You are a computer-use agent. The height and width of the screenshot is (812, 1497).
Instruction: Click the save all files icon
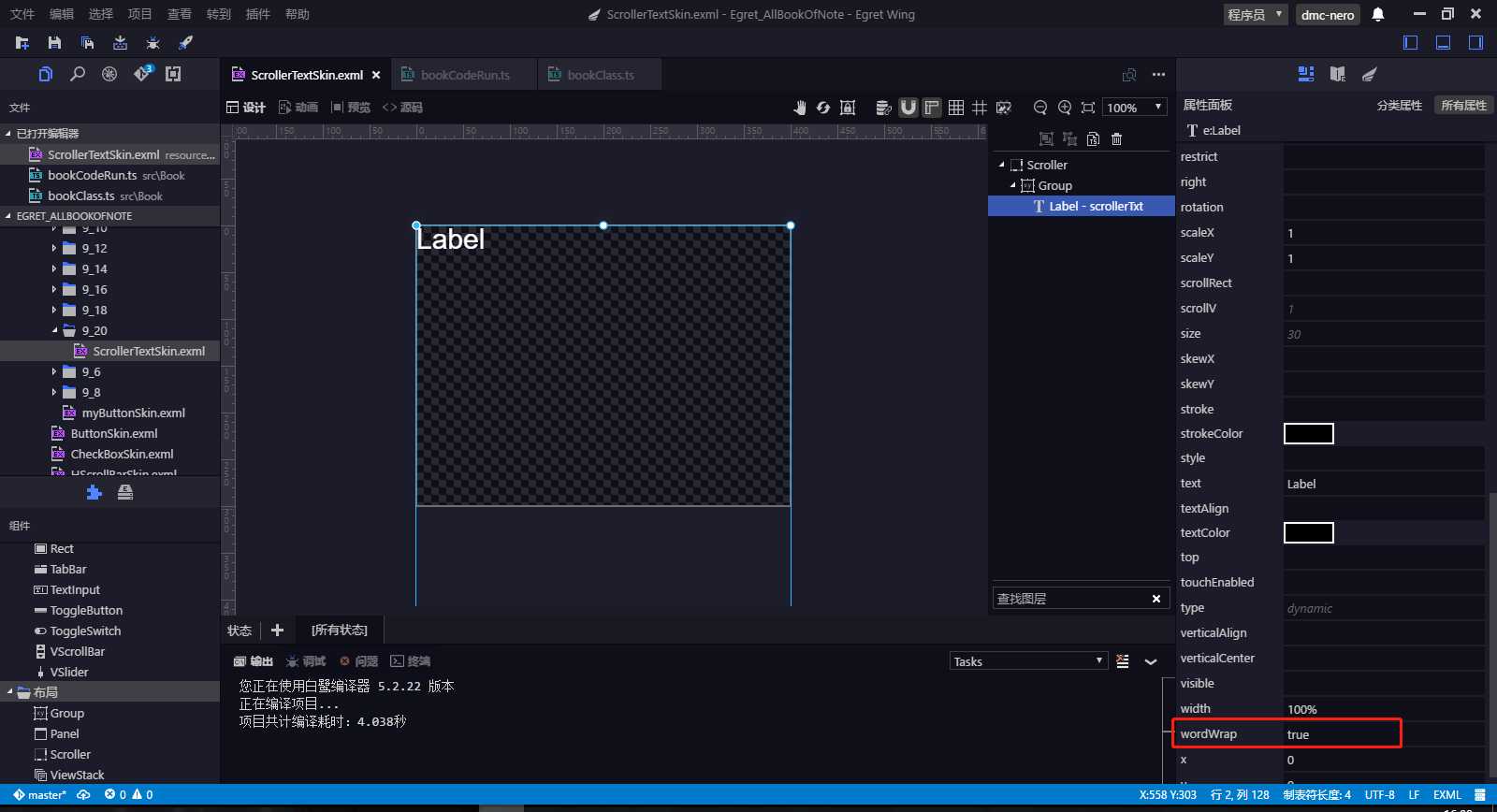tap(87, 43)
